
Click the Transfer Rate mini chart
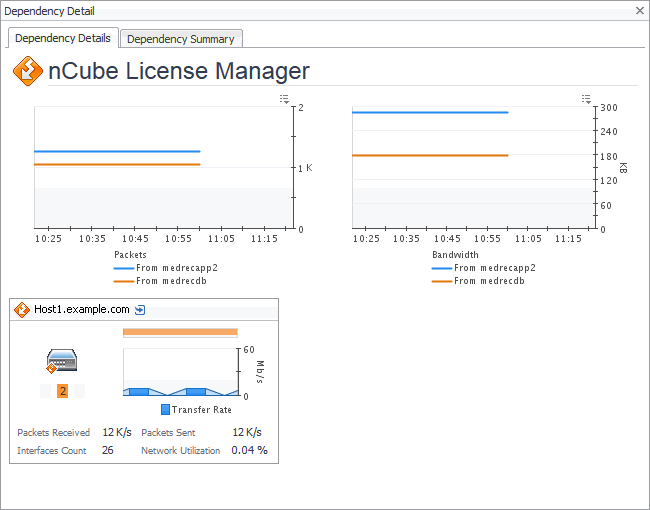(180, 373)
